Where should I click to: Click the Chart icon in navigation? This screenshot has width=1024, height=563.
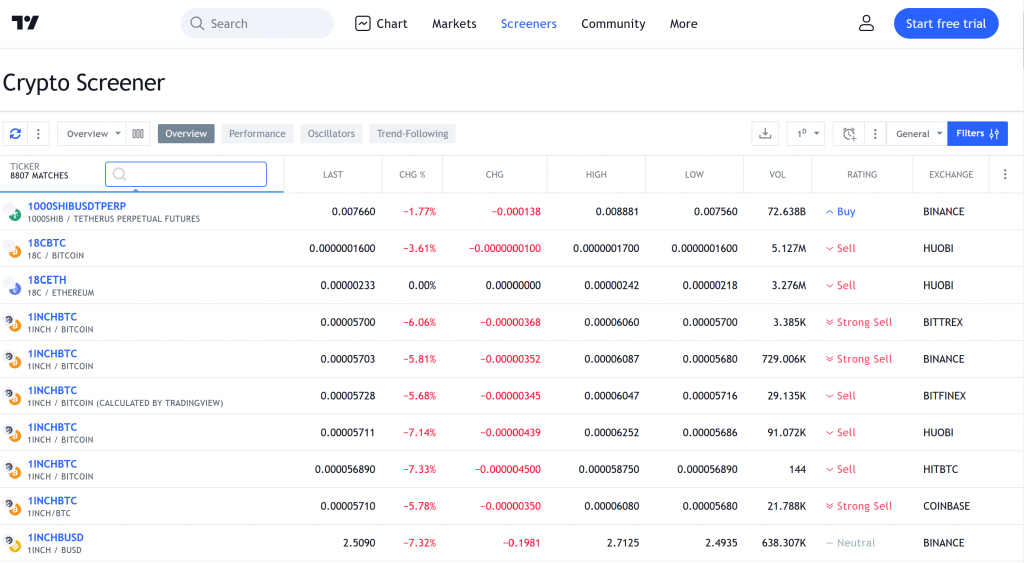coord(362,24)
